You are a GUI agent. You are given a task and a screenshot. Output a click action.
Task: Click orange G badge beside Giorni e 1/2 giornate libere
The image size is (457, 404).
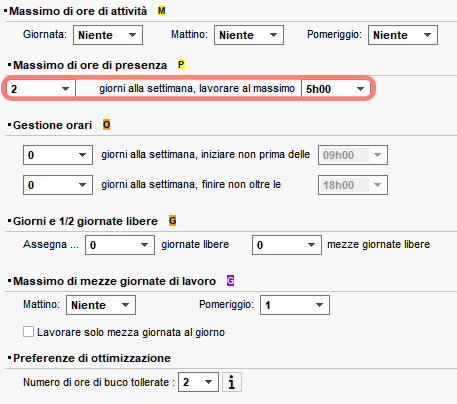172,221
